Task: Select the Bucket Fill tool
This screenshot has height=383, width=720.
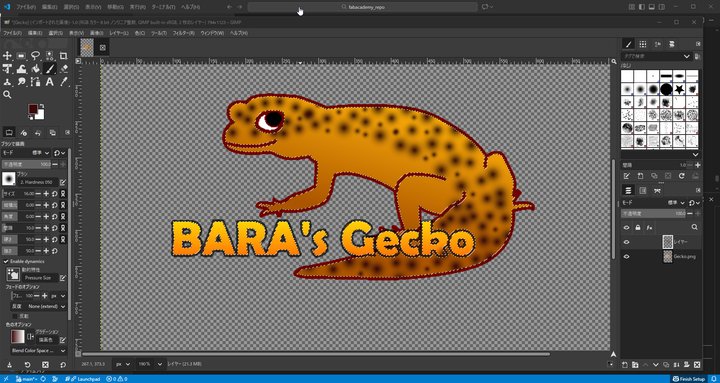Action: click(35, 69)
